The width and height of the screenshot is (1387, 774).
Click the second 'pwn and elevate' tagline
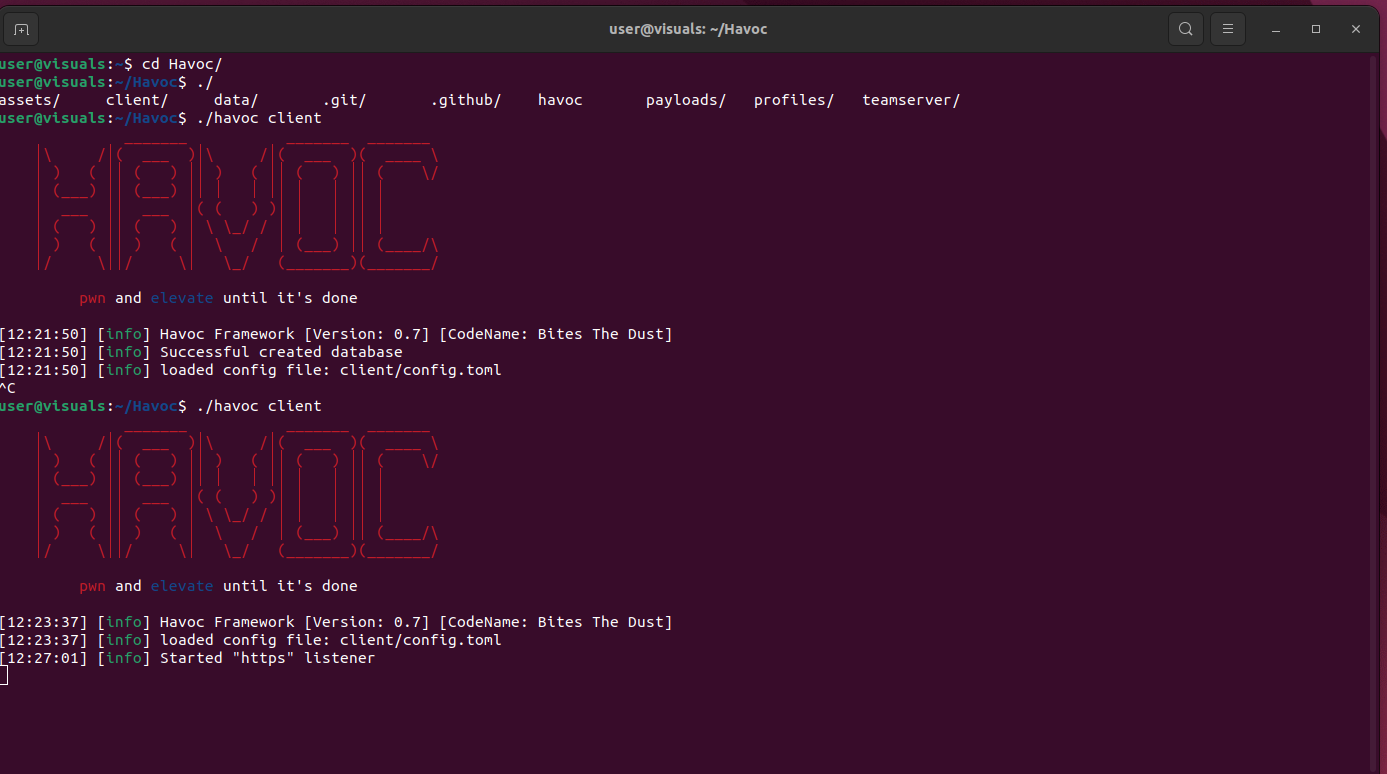click(x=218, y=586)
